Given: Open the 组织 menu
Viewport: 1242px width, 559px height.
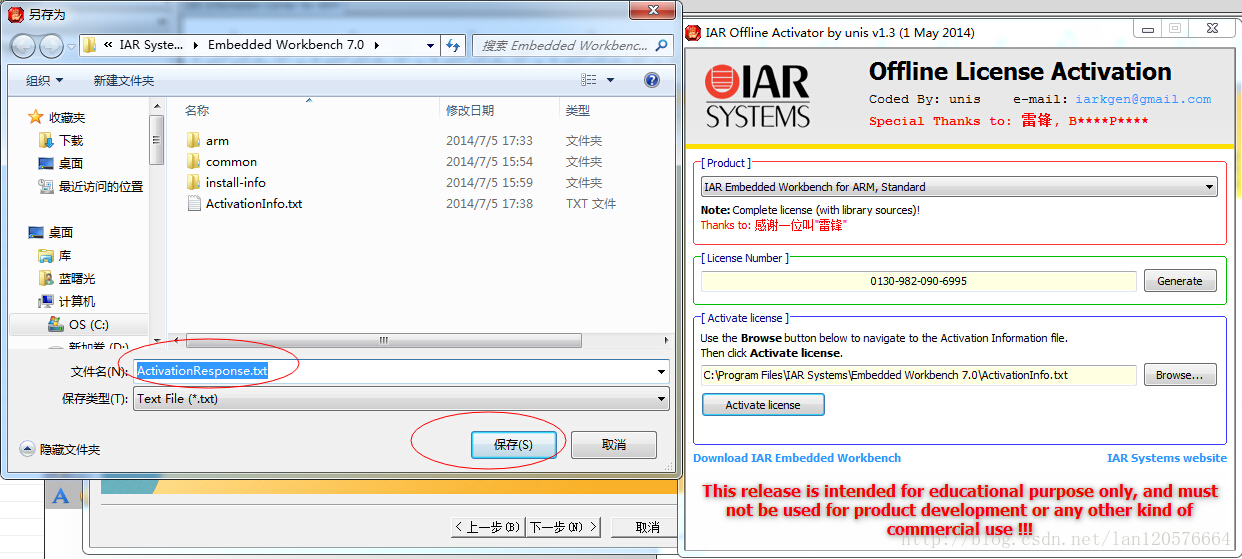Looking at the screenshot, I should (x=44, y=80).
